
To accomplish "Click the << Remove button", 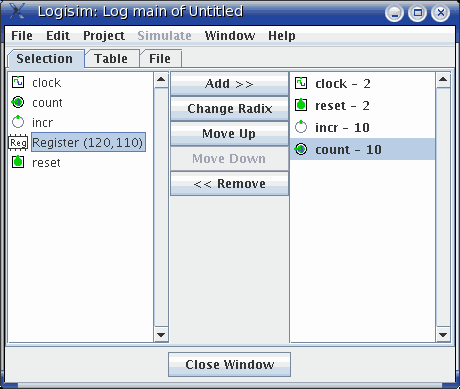I will click(229, 184).
